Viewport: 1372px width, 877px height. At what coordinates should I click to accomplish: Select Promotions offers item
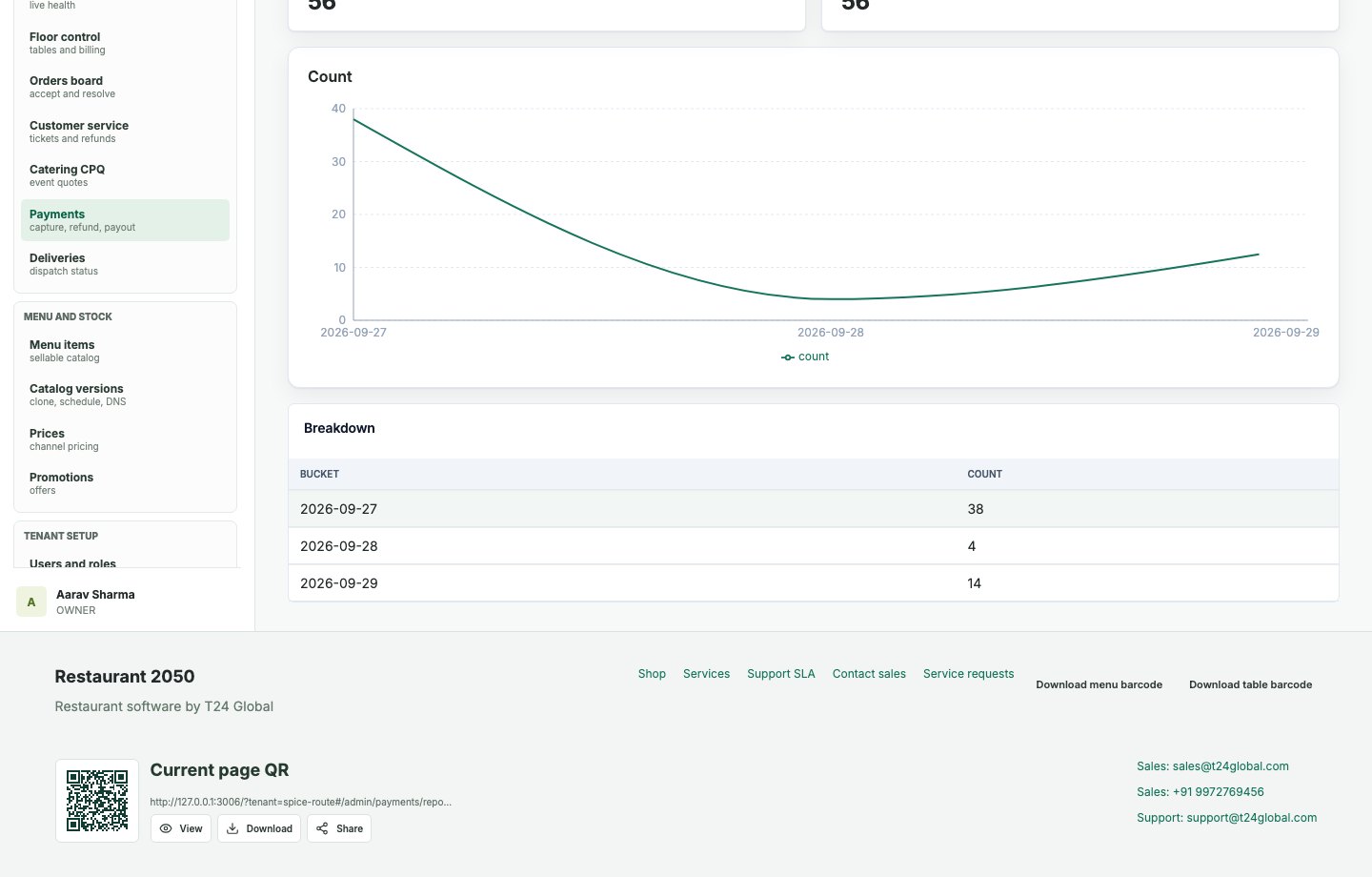tap(125, 483)
